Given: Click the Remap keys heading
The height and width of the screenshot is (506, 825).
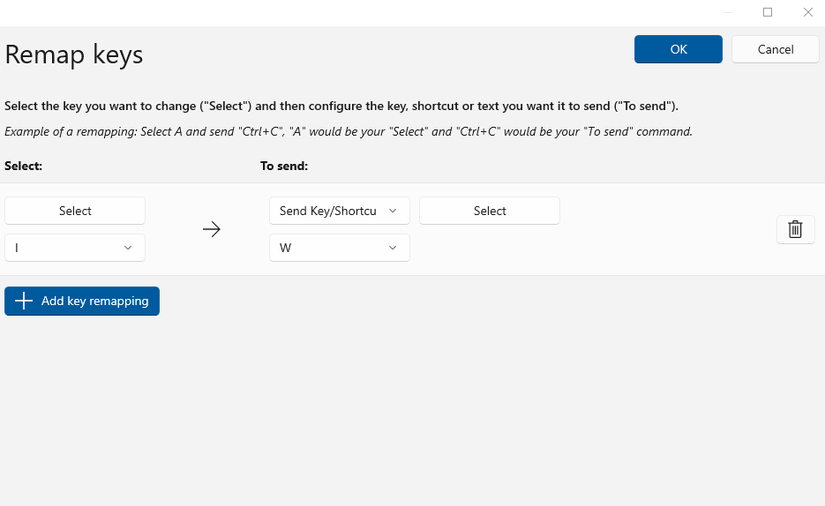Looking at the screenshot, I should (74, 54).
